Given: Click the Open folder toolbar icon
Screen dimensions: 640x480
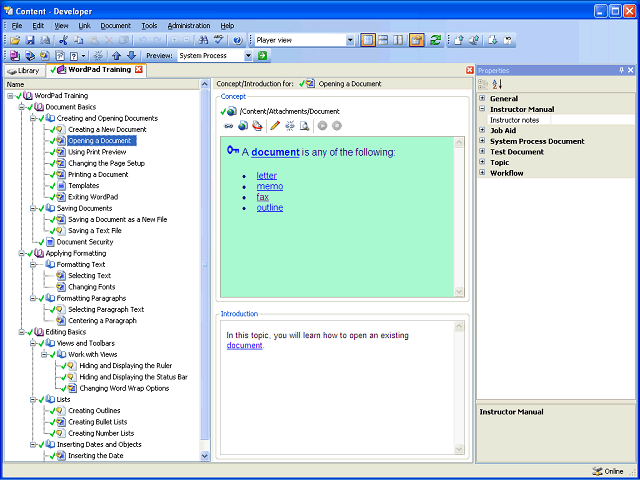Looking at the screenshot, I should coord(15,40).
